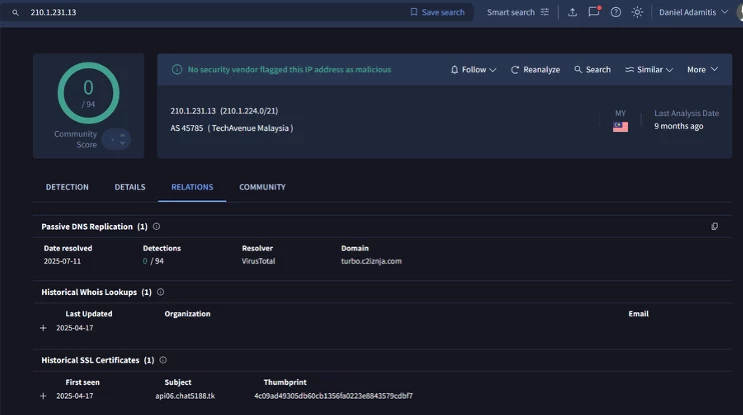
Task: Click the subject api06.chat5188.tk
Action: (185, 396)
